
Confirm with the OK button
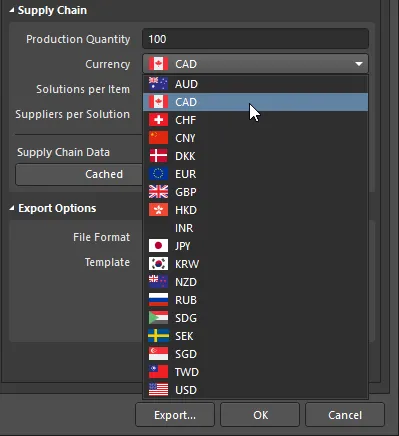(x=260, y=415)
